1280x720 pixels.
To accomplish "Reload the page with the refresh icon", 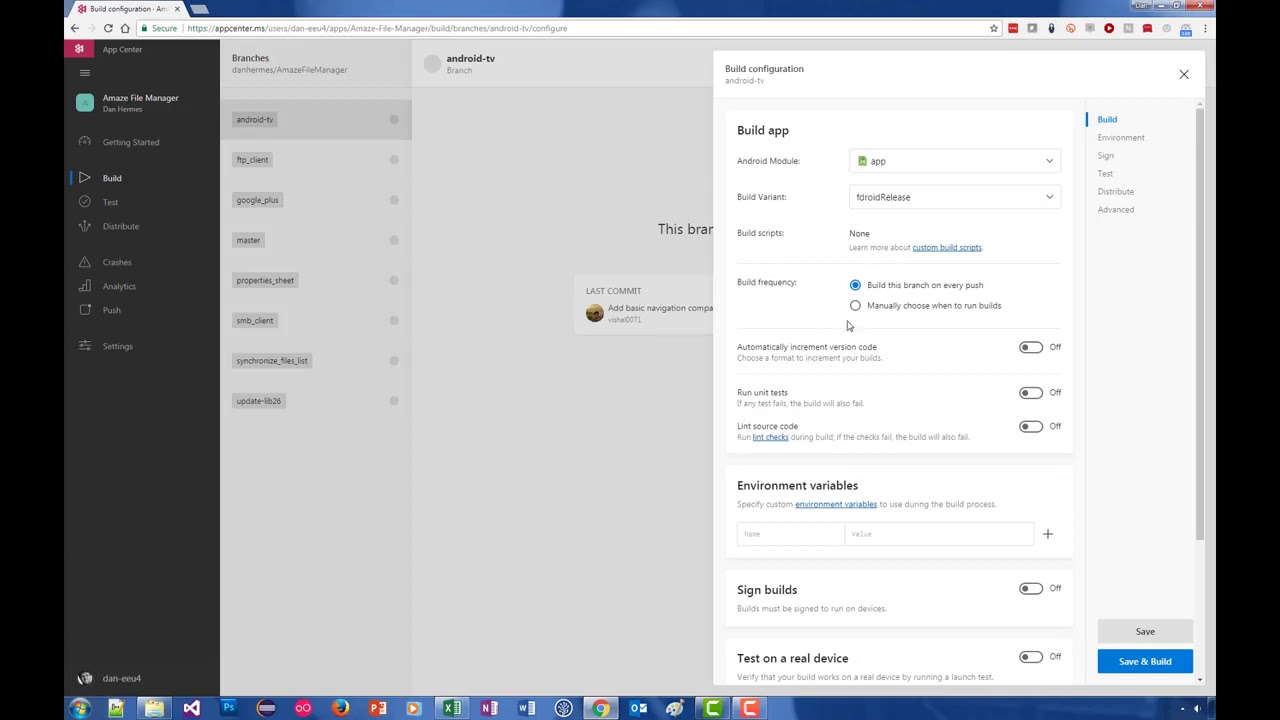I will (108, 28).
